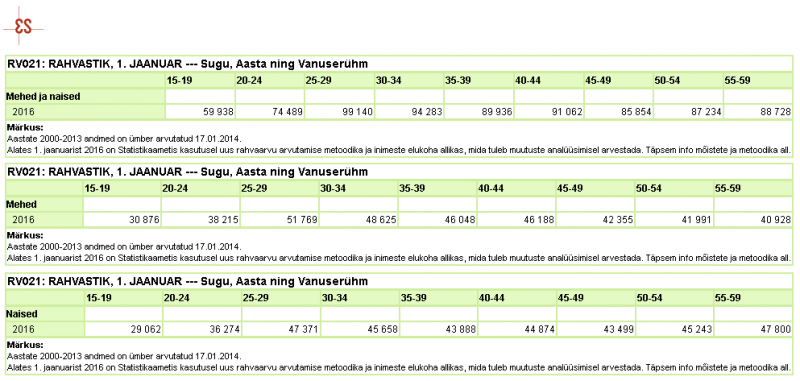Select value 74 489 for age 20-24
800x381 pixels.
pos(288,112)
